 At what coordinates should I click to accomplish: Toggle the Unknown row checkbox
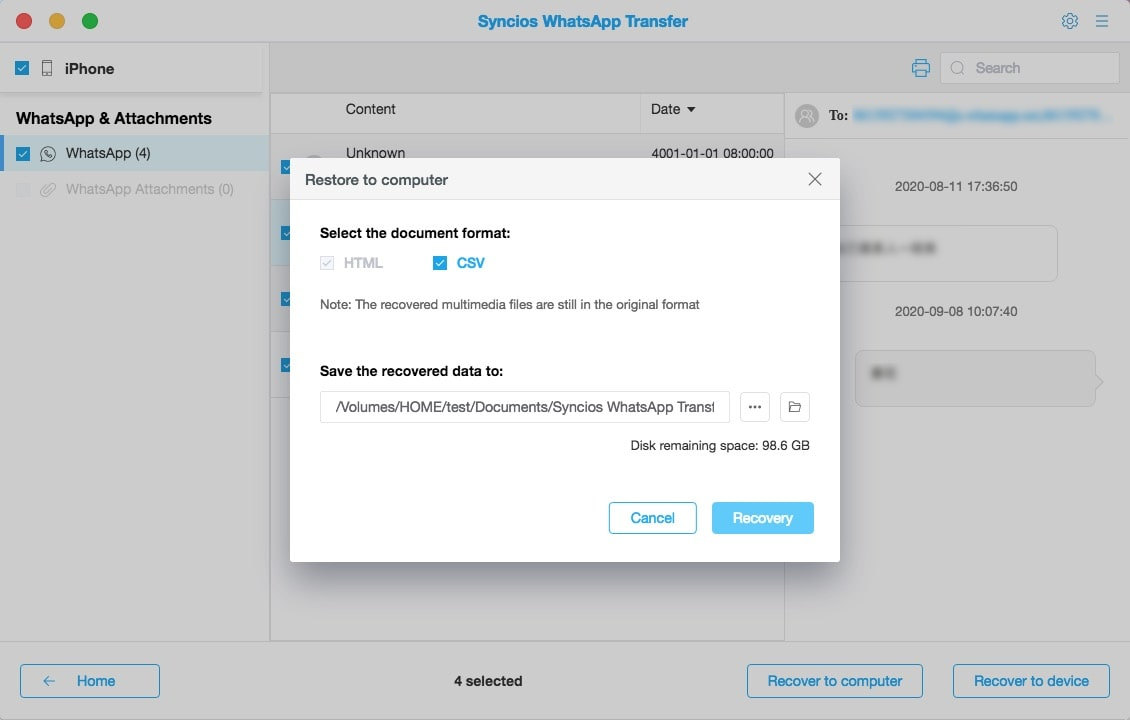pyautogui.click(x=285, y=166)
